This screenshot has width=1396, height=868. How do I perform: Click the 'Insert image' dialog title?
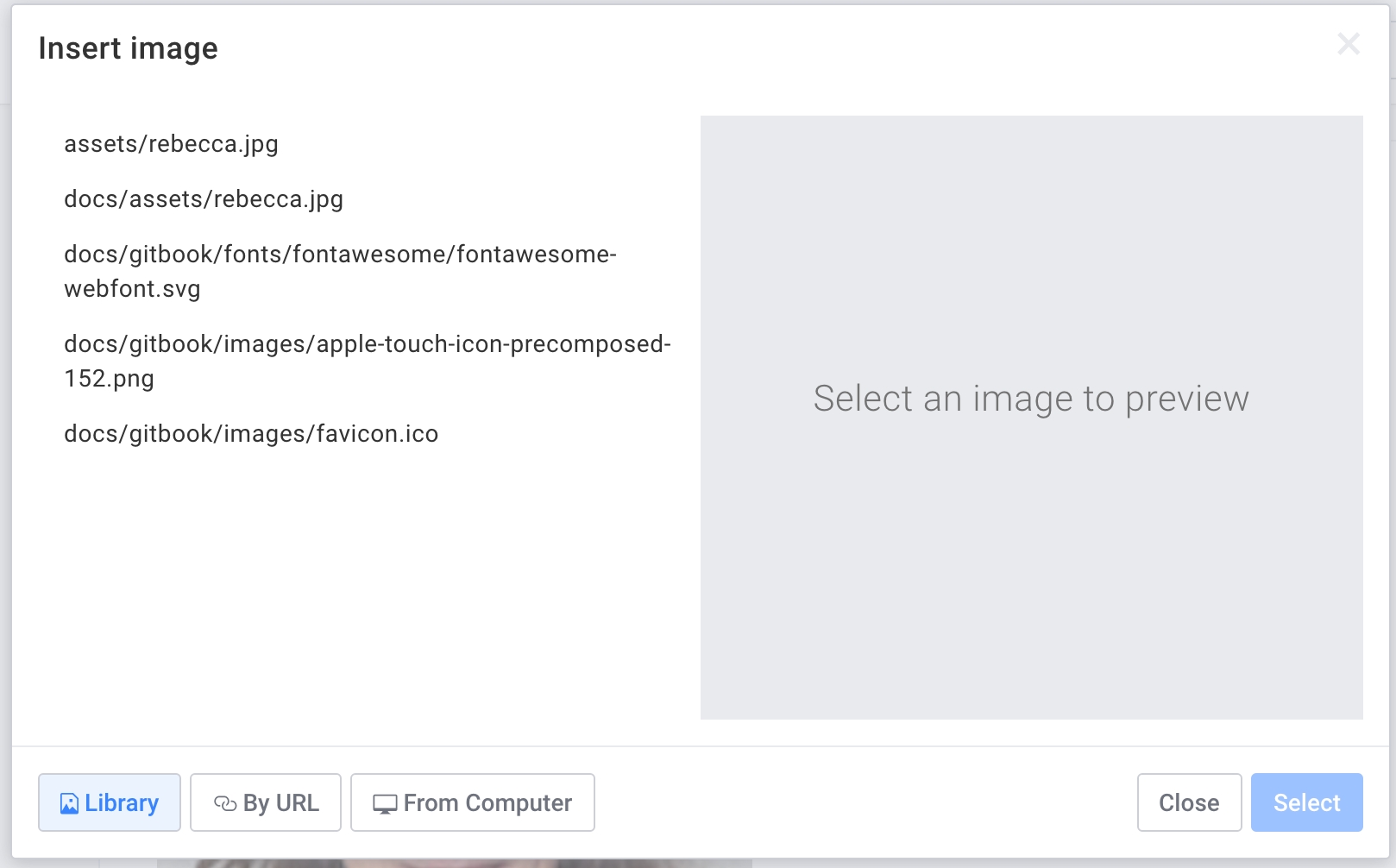point(129,48)
